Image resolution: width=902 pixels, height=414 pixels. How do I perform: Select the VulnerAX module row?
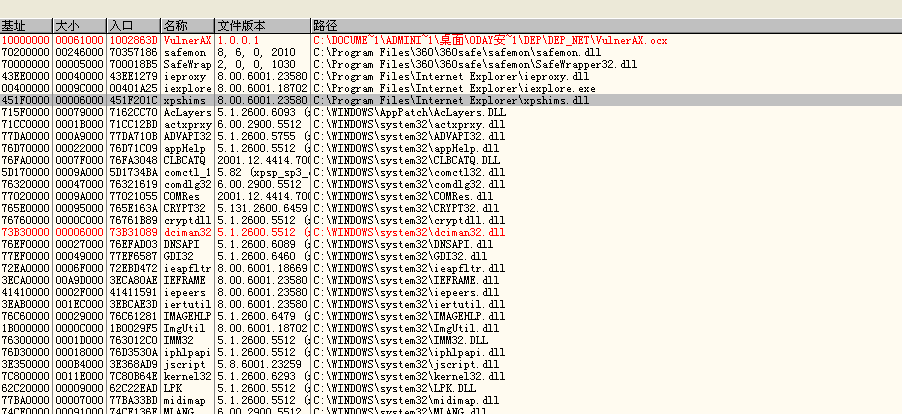187,39
